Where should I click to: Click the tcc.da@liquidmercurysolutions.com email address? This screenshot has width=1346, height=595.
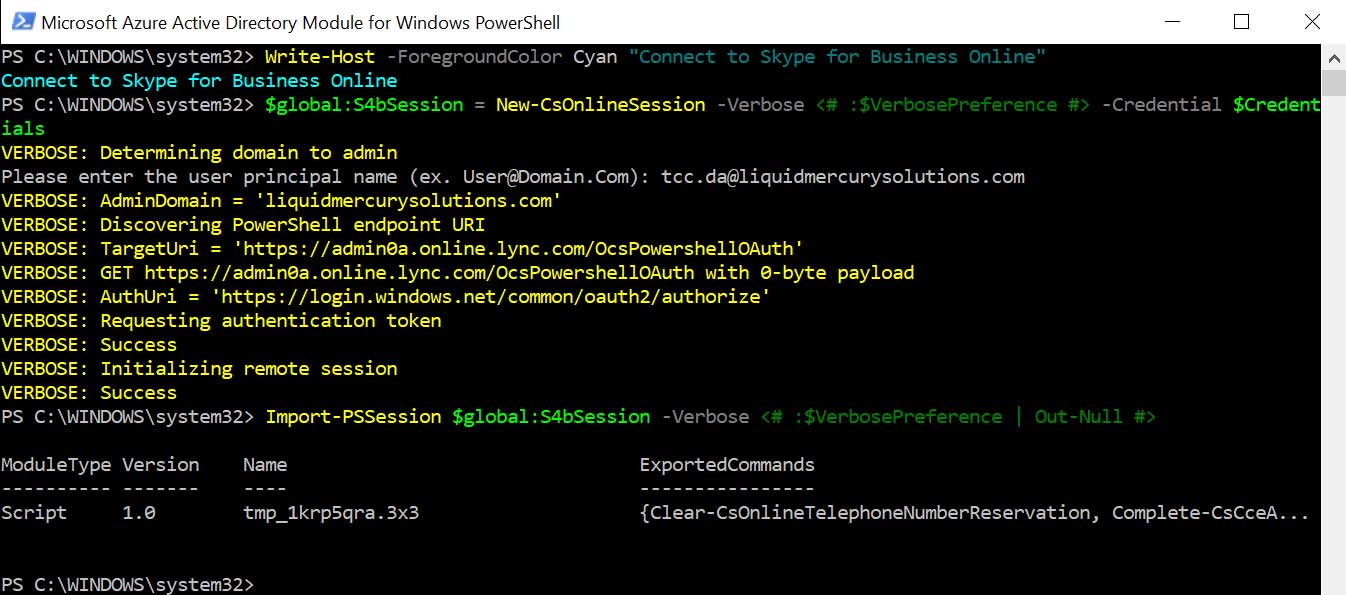click(x=843, y=177)
